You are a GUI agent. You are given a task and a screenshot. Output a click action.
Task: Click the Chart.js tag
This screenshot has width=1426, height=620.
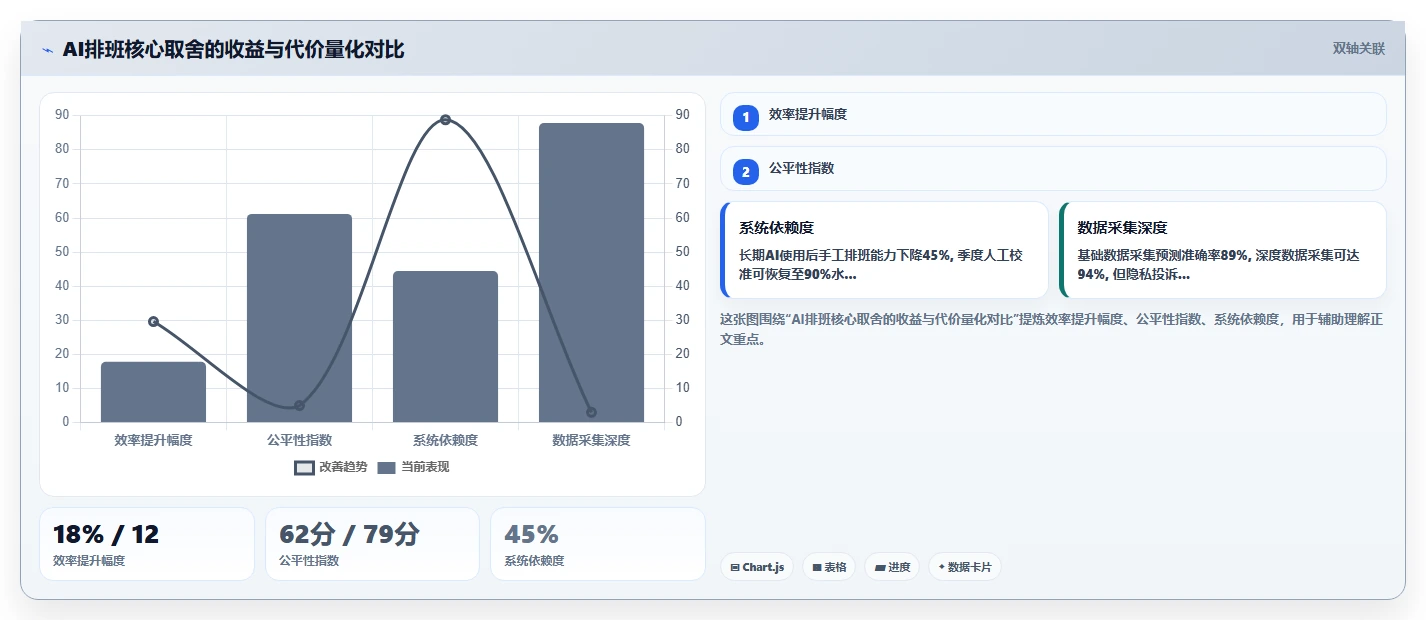(x=757, y=567)
